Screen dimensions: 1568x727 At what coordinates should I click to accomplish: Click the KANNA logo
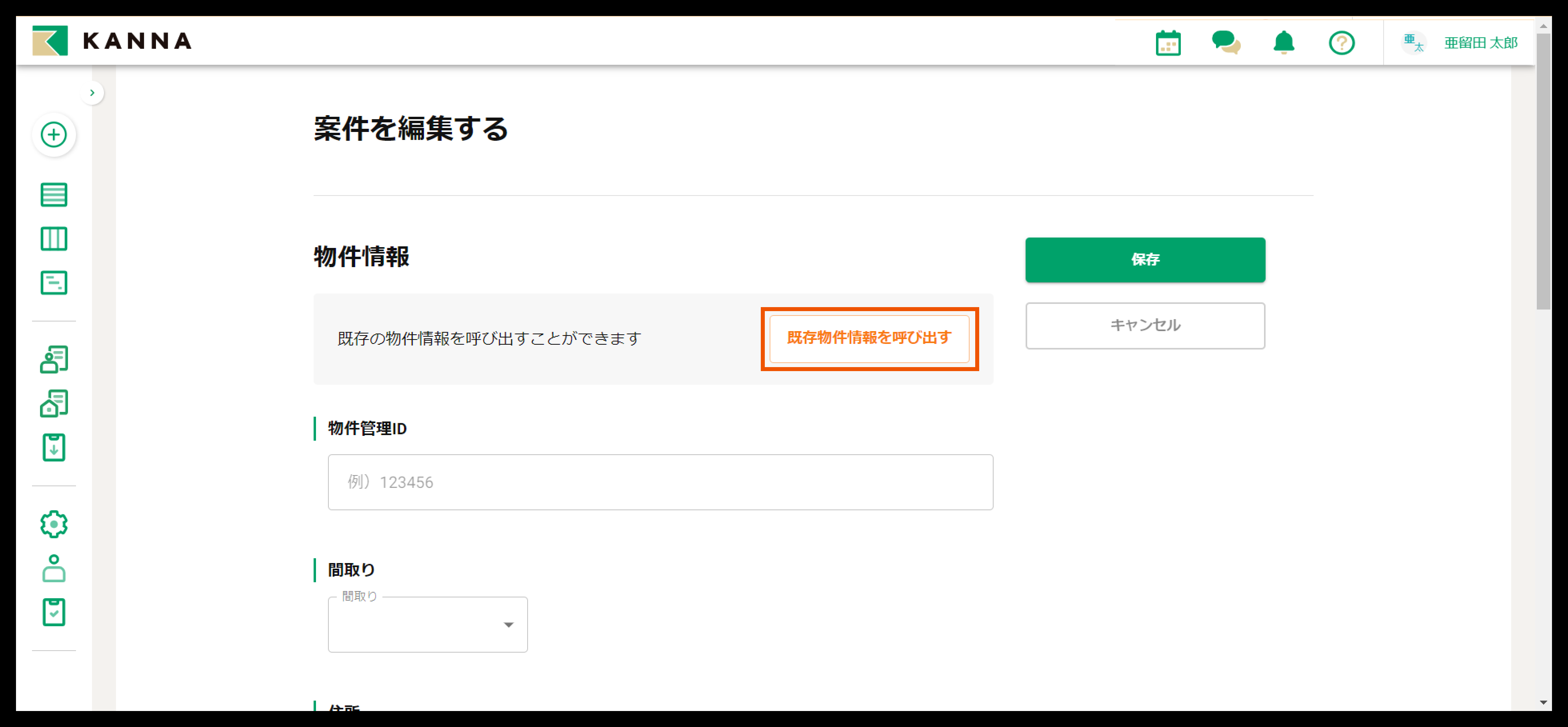112,41
